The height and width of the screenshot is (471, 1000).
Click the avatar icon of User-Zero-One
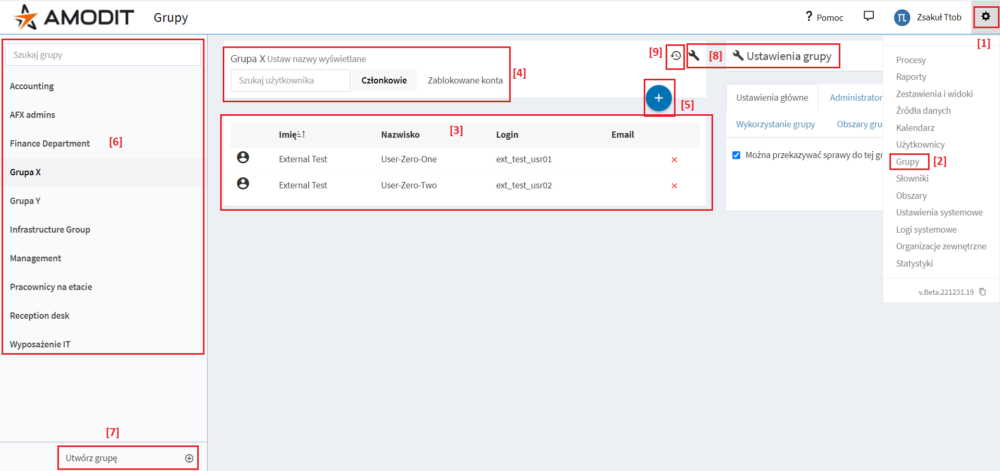242,158
